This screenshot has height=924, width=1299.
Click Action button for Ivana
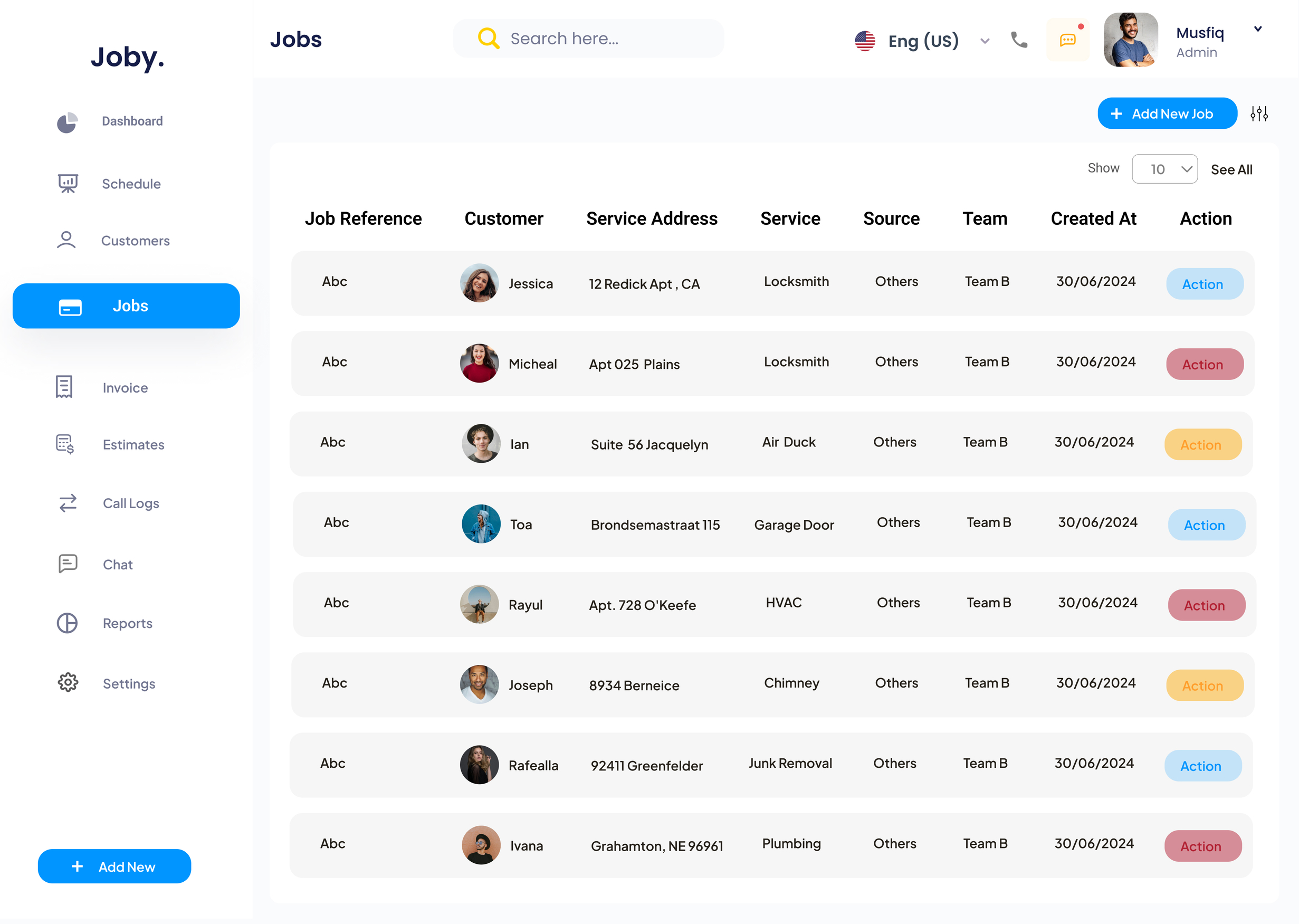pyautogui.click(x=1203, y=846)
